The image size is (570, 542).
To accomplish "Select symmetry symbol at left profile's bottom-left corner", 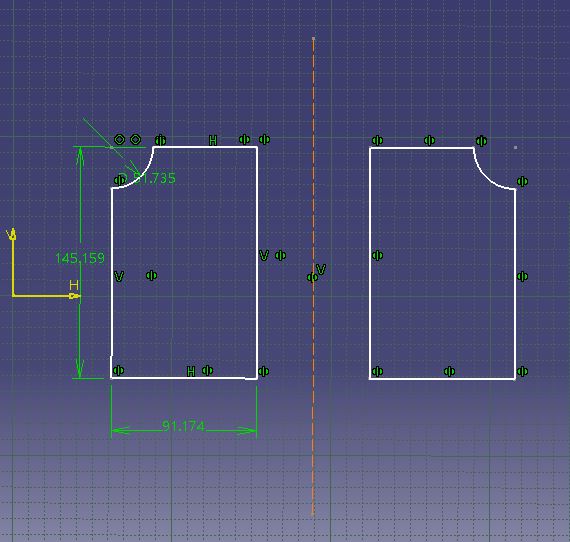I will pos(119,370).
